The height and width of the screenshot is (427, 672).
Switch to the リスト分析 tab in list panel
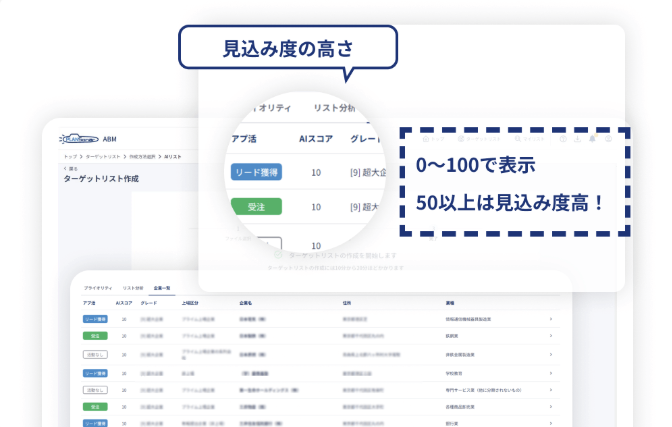point(131,287)
